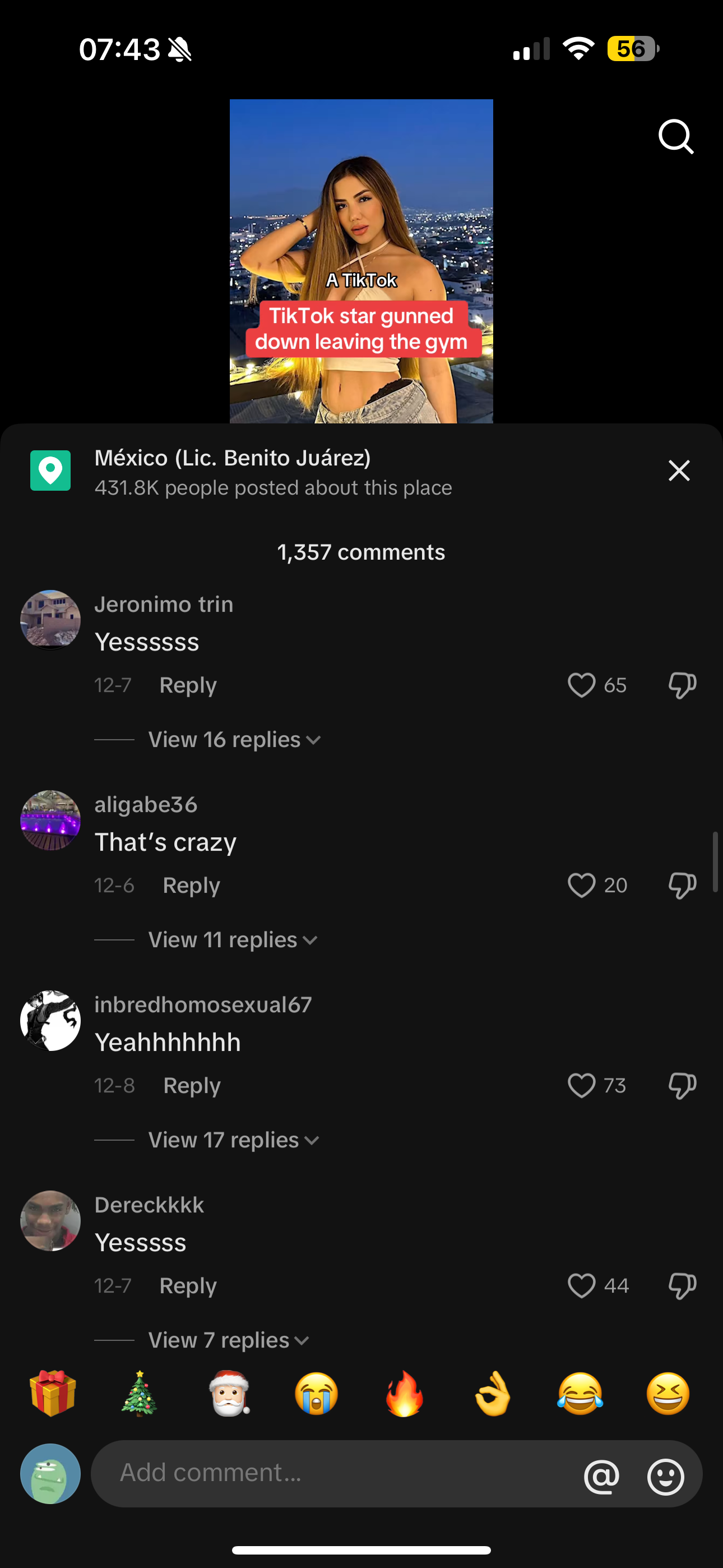Open the emoji keyboard smiley icon
The image size is (723, 1568).
click(x=666, y=1476)
